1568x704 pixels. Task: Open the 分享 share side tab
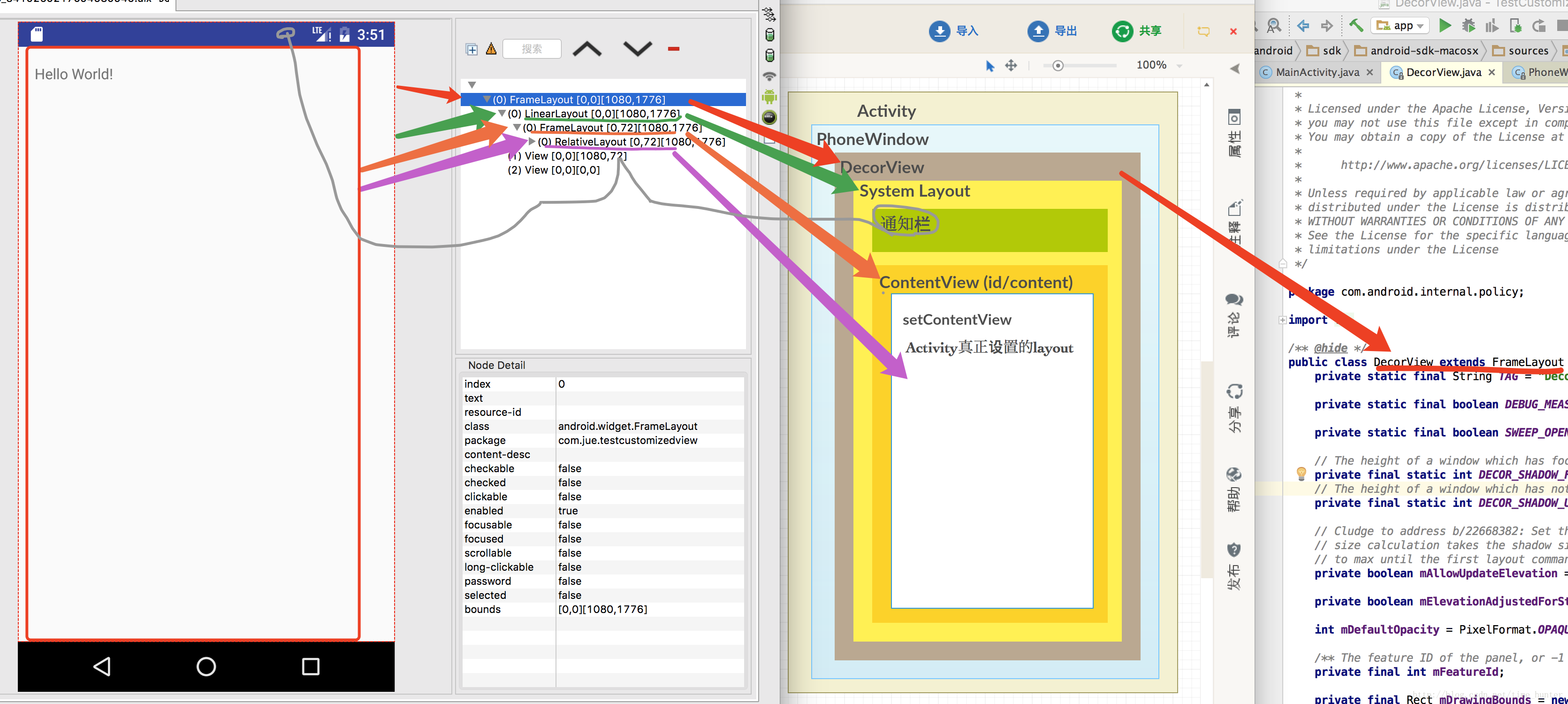coord(1234,408)
